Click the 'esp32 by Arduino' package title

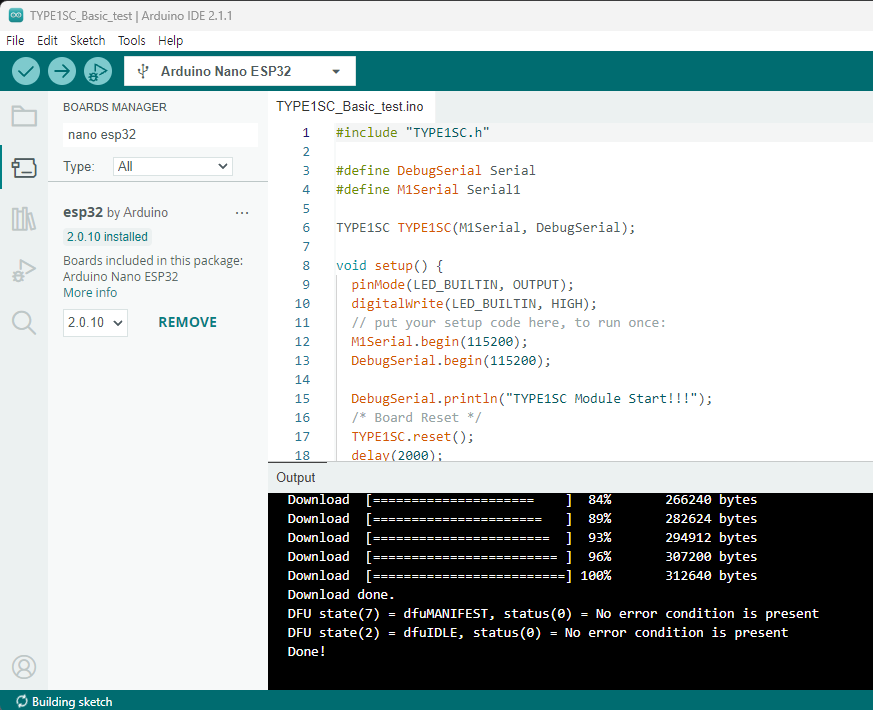(x=116, y=212)
